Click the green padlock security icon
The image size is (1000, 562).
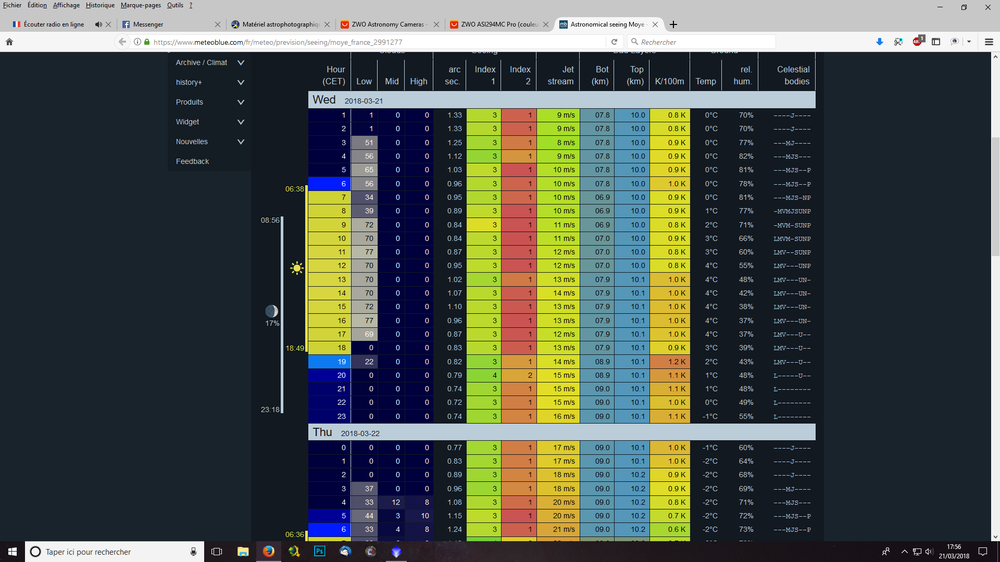(x=147, y=42)
